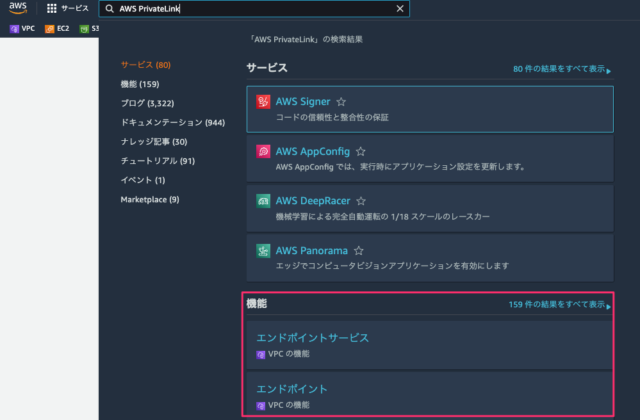Click the search field containing AWS PrivateLink
This screenshot has width=640, height=420.
[x=254, y=9]
